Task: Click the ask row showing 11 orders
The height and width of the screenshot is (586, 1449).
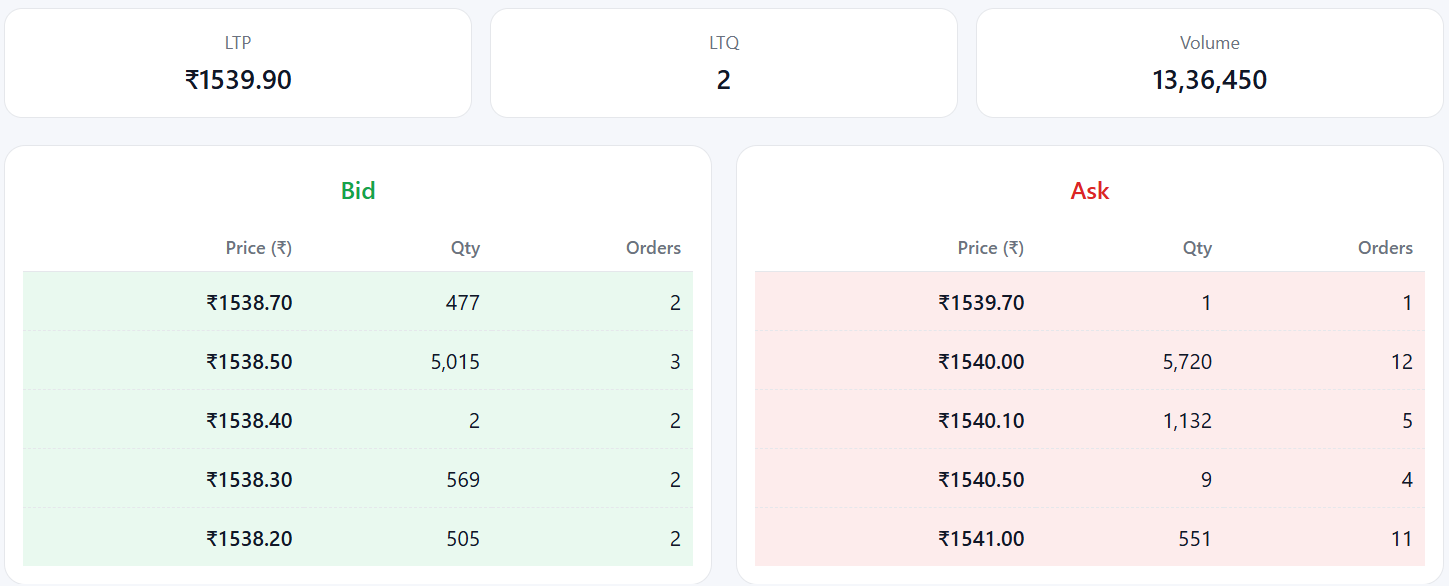Action: 1090,538
